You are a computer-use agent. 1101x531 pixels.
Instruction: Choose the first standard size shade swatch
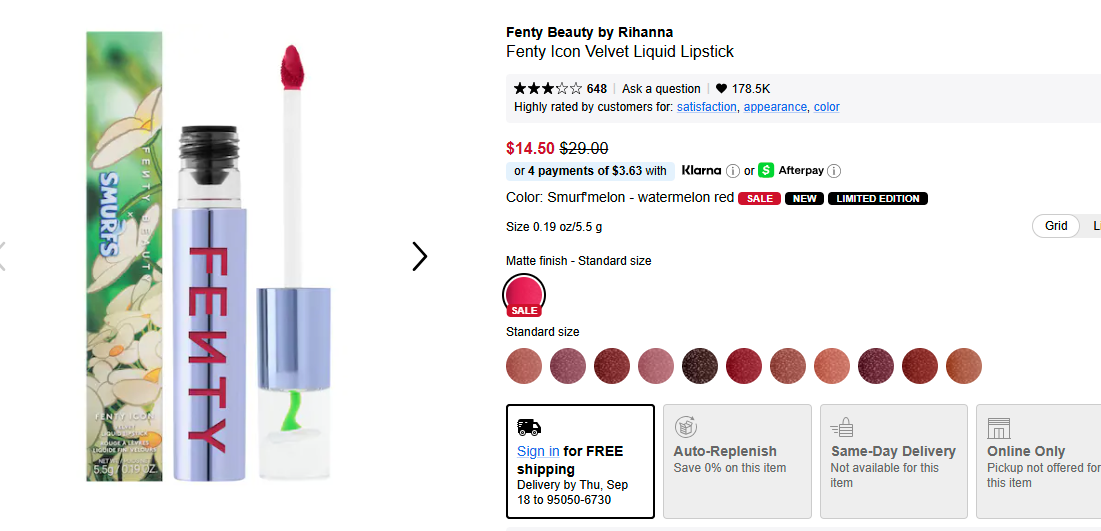pos(524,365)
